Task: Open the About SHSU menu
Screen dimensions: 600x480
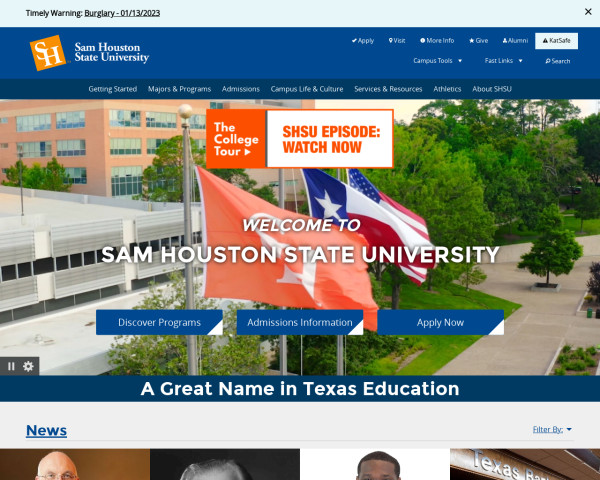Action: 492,89
